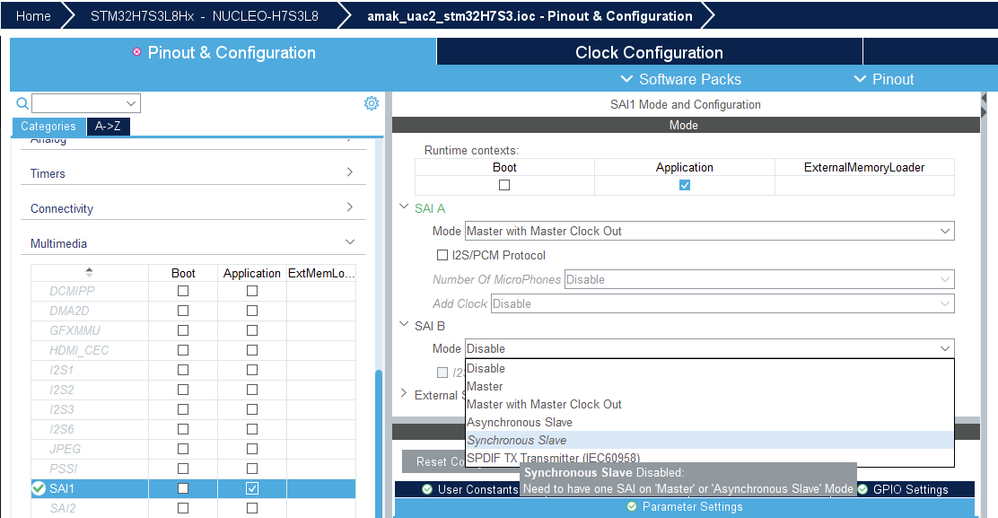998x518 pixels.
Task: Go to Home breadcrumb
Action: (33, 16)
